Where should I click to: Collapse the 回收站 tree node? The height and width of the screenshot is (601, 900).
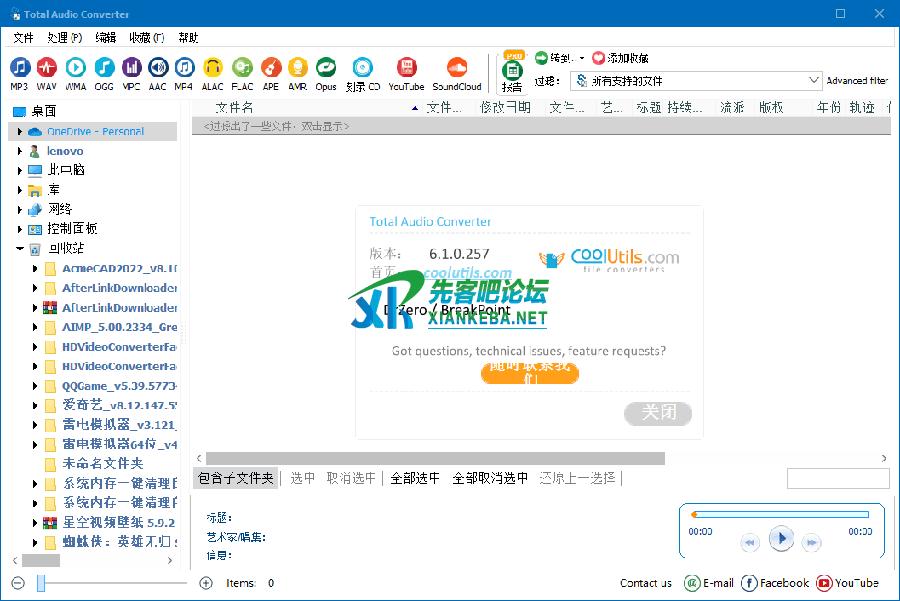[x=20, y=248]
